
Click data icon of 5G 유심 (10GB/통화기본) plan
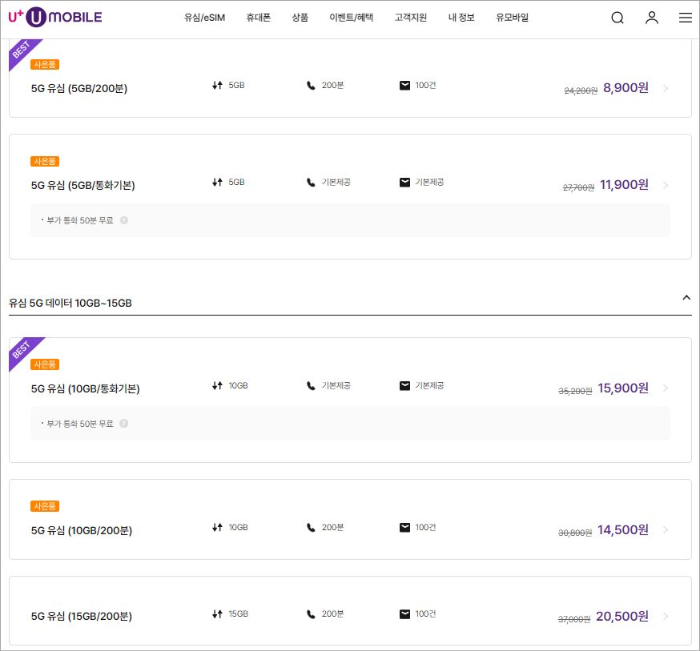coord(217,385)
